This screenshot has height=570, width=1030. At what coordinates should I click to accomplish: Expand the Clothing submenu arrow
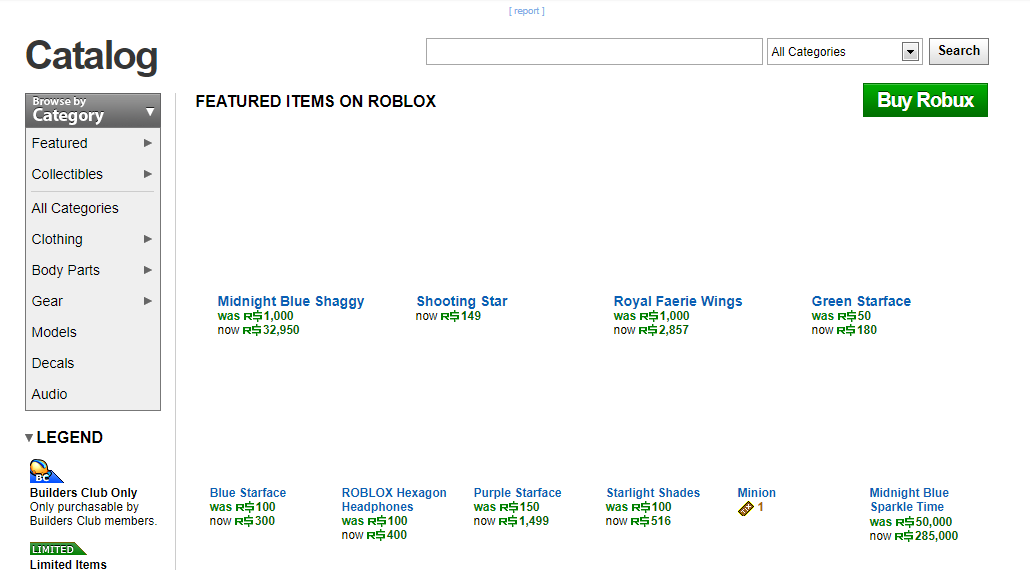pos(148,239)
